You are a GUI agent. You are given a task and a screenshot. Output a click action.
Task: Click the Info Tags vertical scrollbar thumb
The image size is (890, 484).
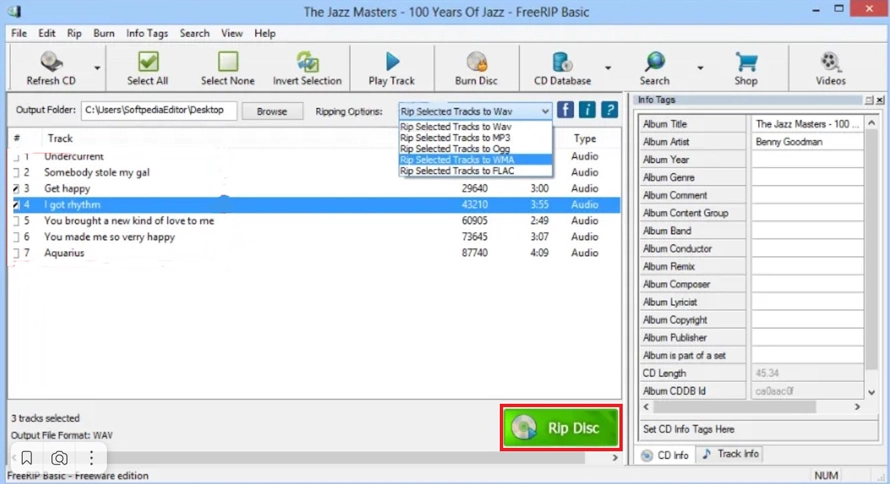click(x=872, y=248)
